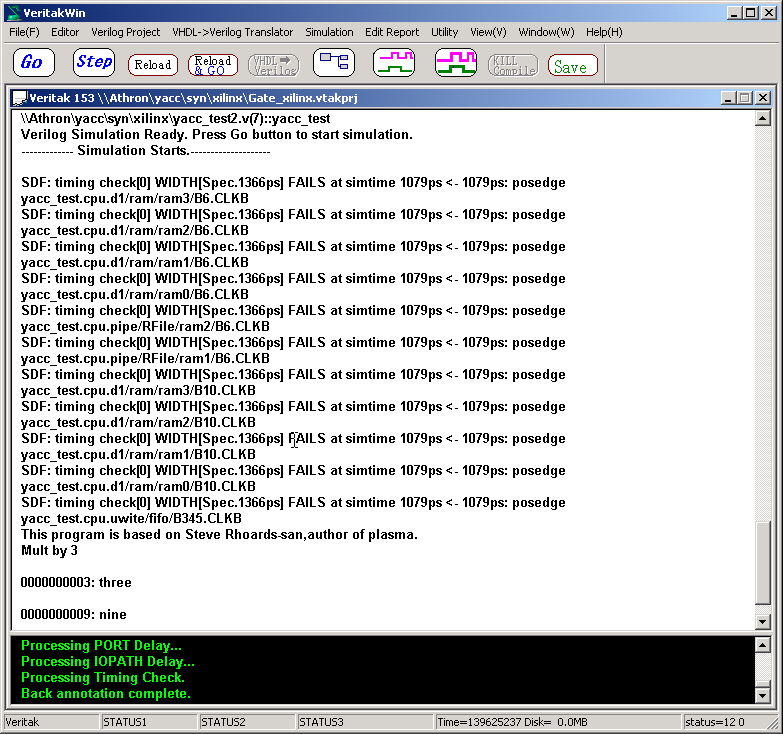The width and height of the screenshot is (783, 734).
Task: Open the Simulation menu
Action: 329,32
